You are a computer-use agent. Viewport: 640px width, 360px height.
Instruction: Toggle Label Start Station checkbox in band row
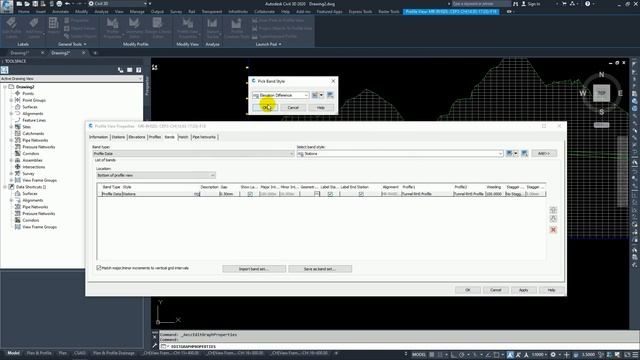(330, 194)
